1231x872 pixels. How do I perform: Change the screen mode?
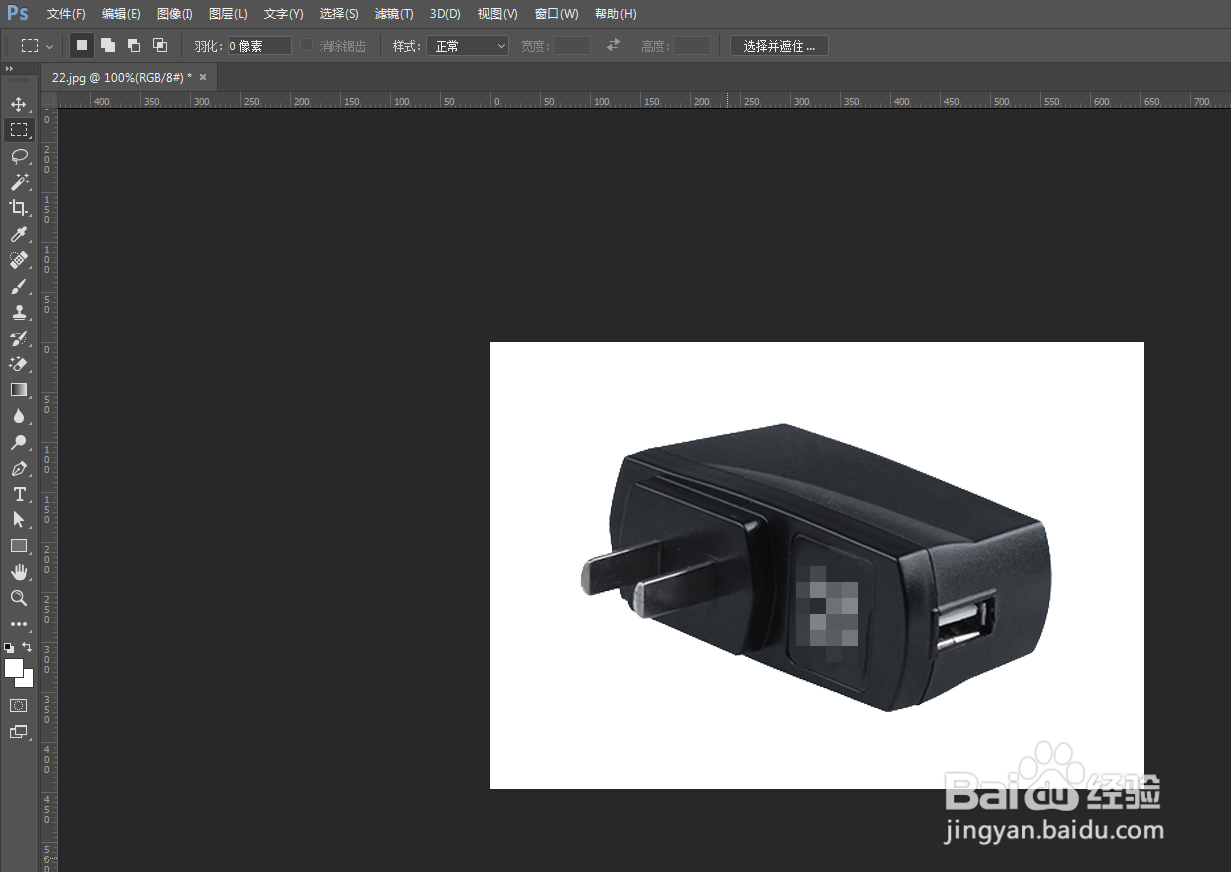[18, 732]
